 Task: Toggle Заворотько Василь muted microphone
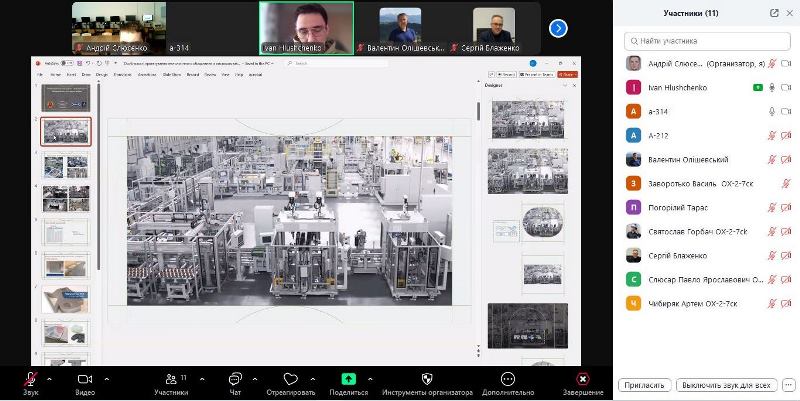[786, 183]
